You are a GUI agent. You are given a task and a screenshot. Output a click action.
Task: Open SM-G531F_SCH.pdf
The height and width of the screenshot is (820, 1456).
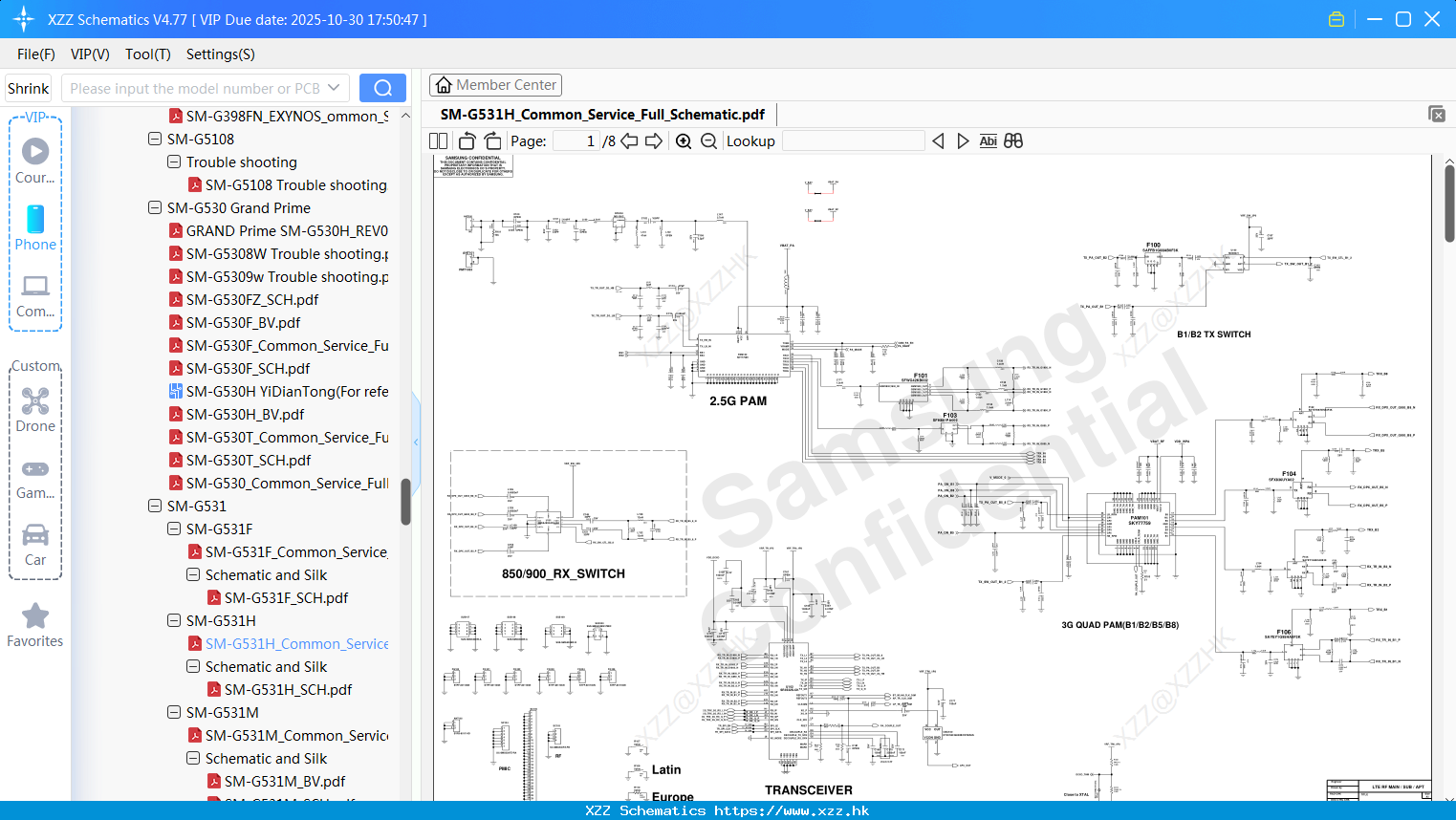[277, 597]
